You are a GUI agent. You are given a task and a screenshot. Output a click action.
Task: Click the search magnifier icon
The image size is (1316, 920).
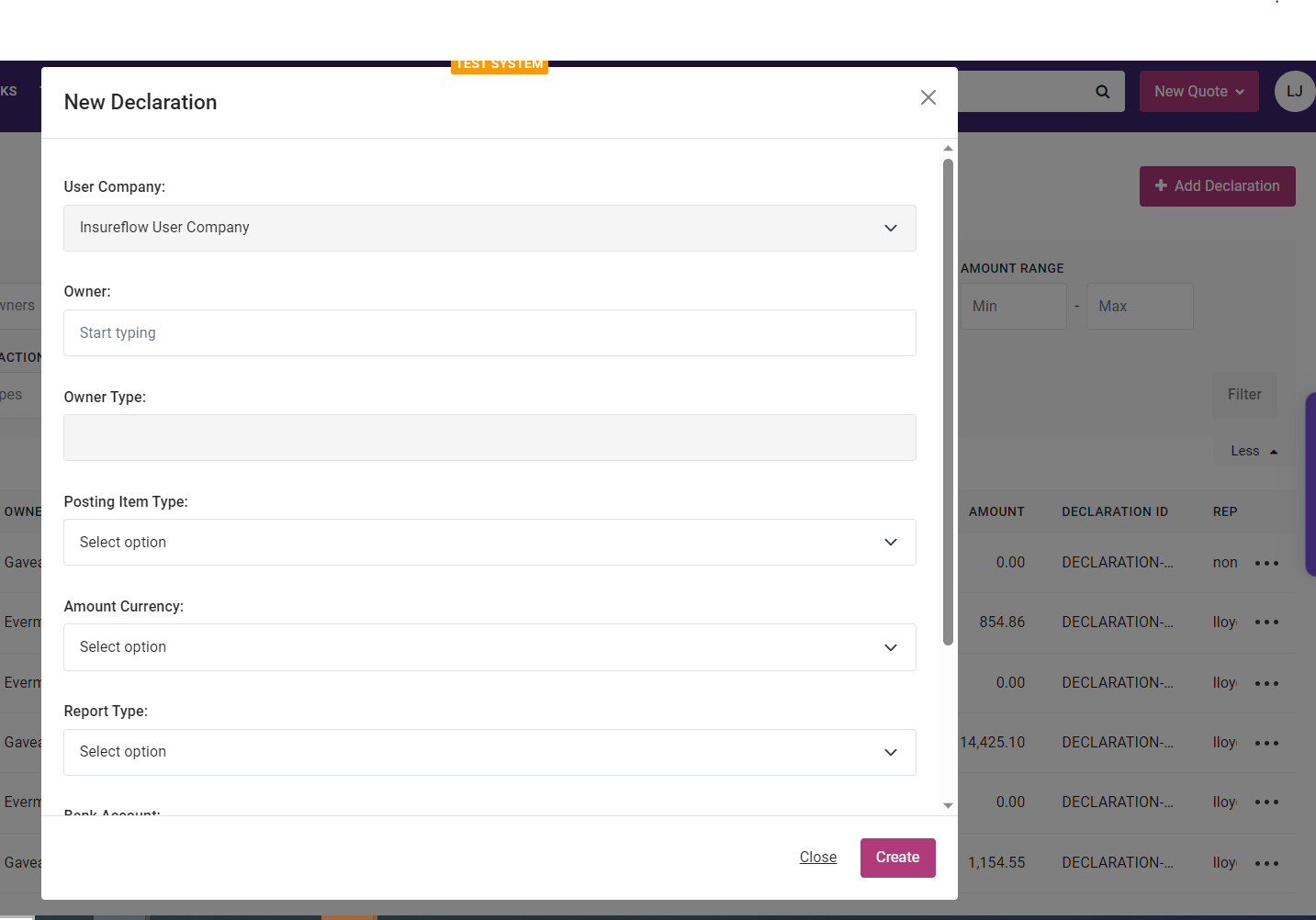tap(1102, 92)
